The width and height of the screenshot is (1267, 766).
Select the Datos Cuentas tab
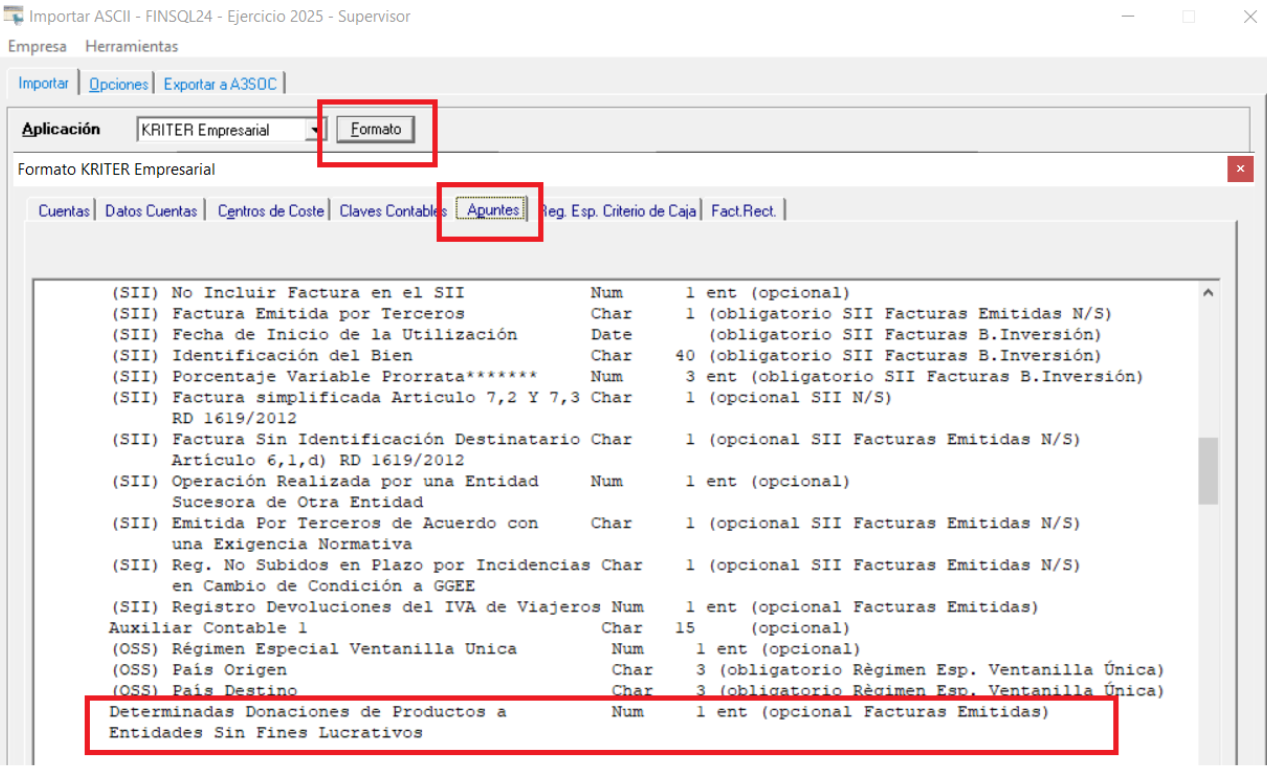pyautogui.click(x=151, y=211)
